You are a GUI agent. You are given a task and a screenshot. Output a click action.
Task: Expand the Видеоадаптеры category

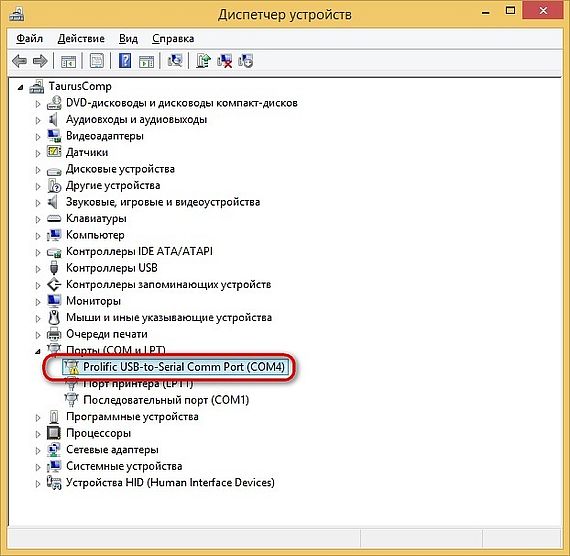[x=38, y=137]
